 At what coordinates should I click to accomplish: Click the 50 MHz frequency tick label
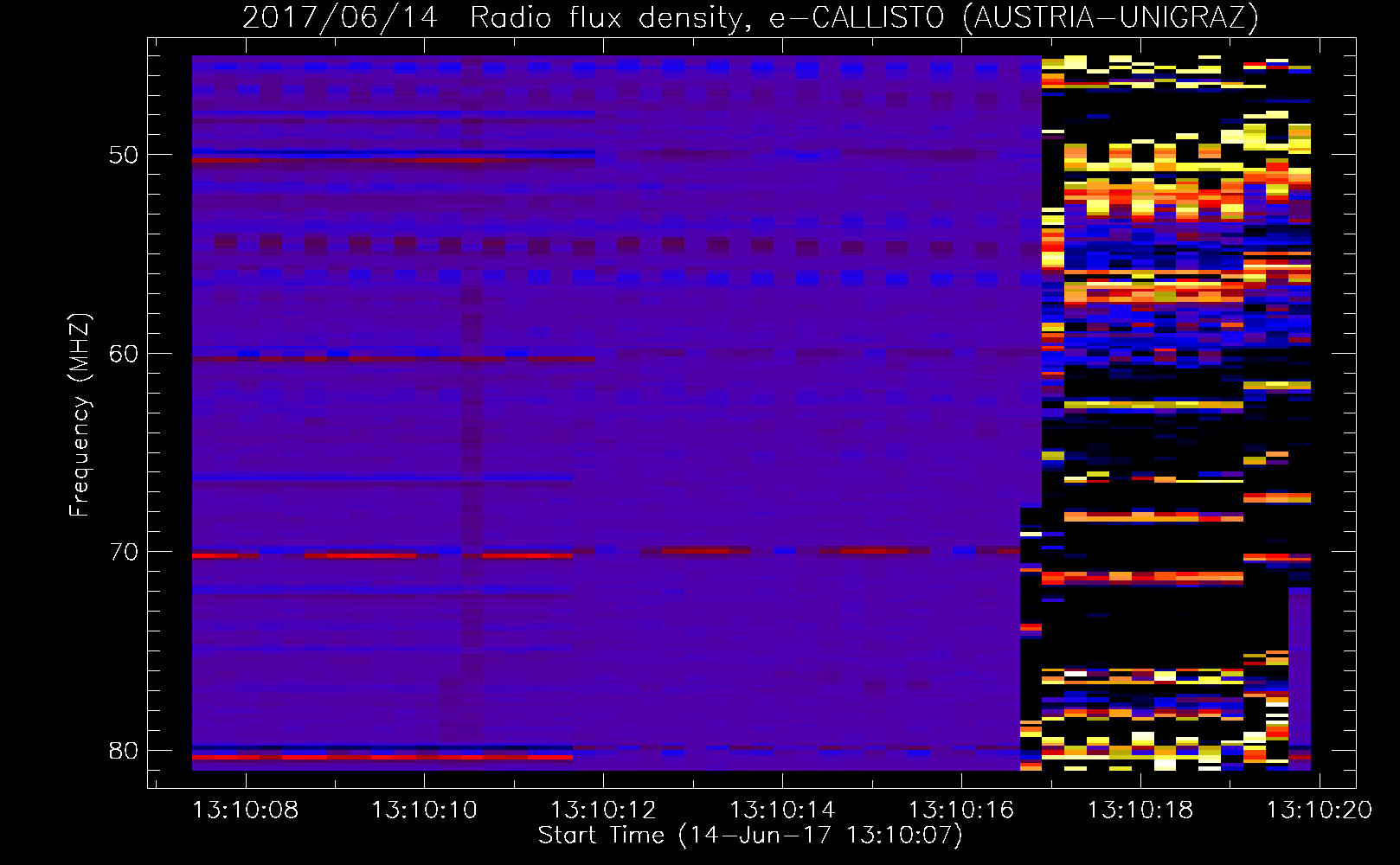tap(124, 155)
